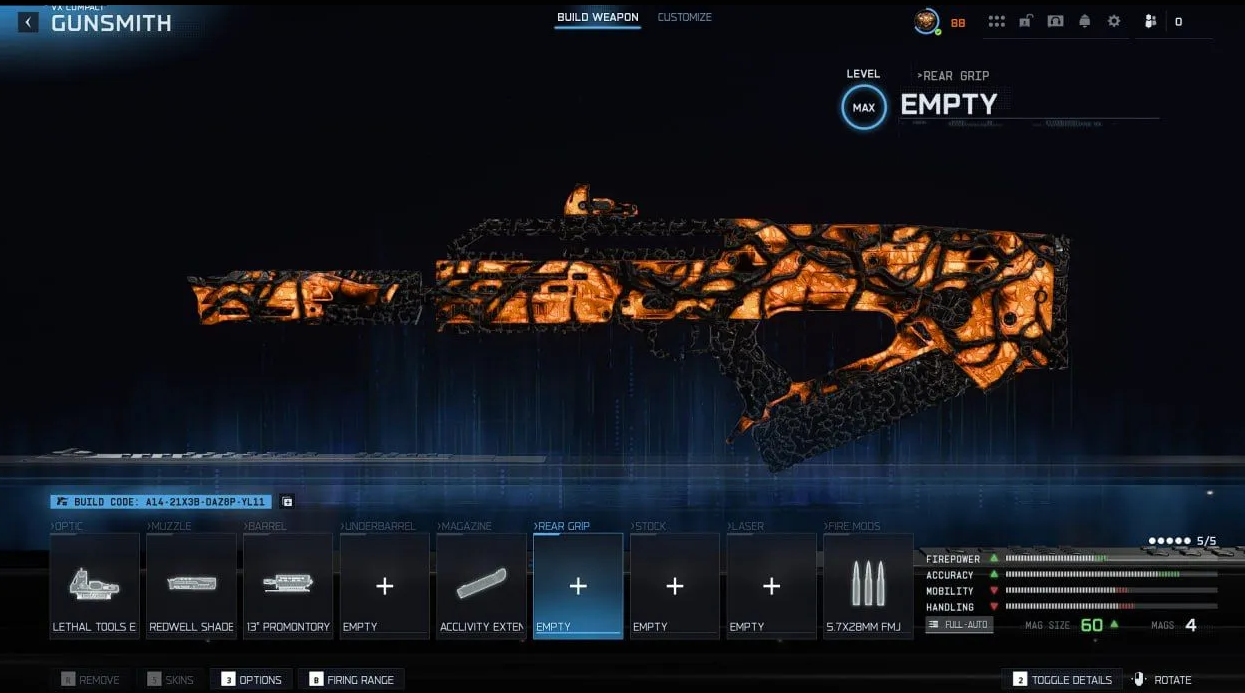
Task: Add an attachment to the selected Rear Grip slot
Action: point(578,586)
